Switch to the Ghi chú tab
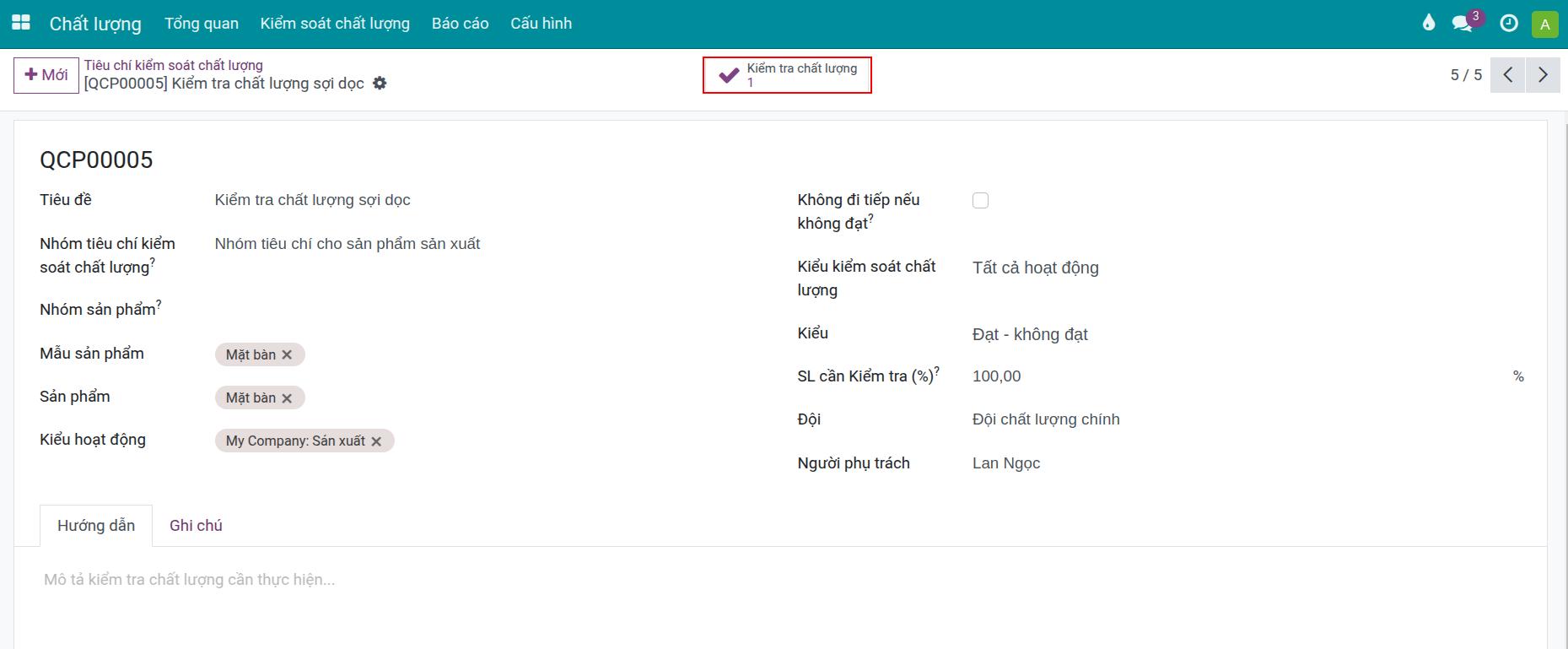 click(x=196, y=525)
